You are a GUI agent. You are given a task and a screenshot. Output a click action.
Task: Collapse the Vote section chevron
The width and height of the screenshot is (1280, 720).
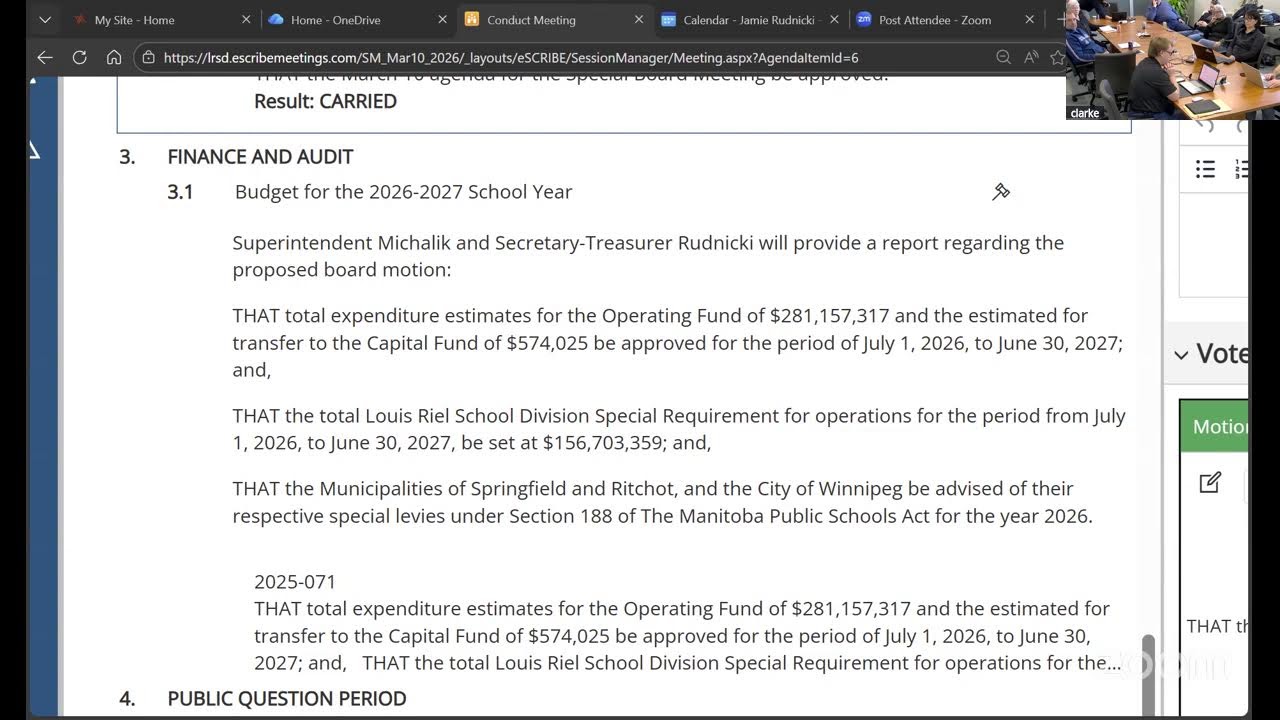pos(1181,354)
